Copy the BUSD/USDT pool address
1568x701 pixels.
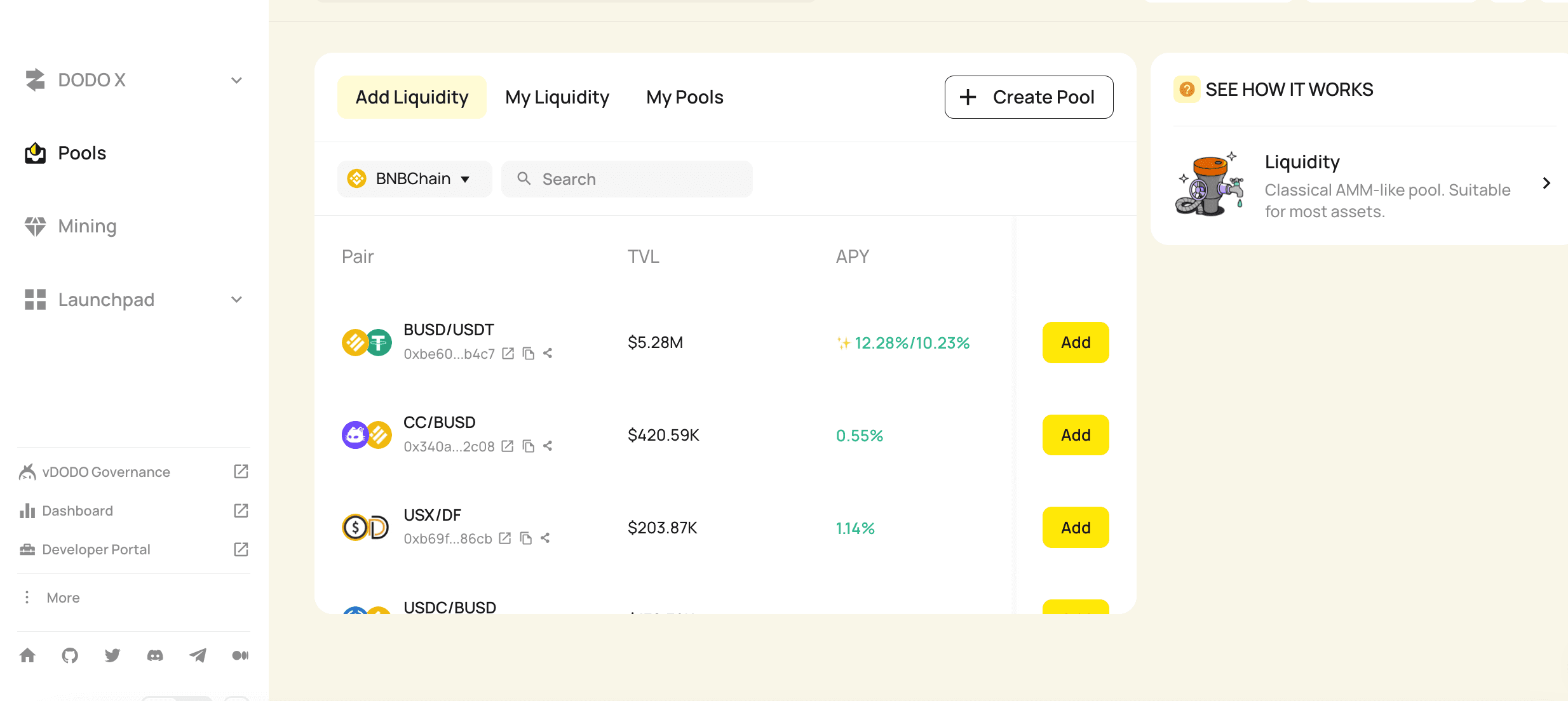[528, 354]
